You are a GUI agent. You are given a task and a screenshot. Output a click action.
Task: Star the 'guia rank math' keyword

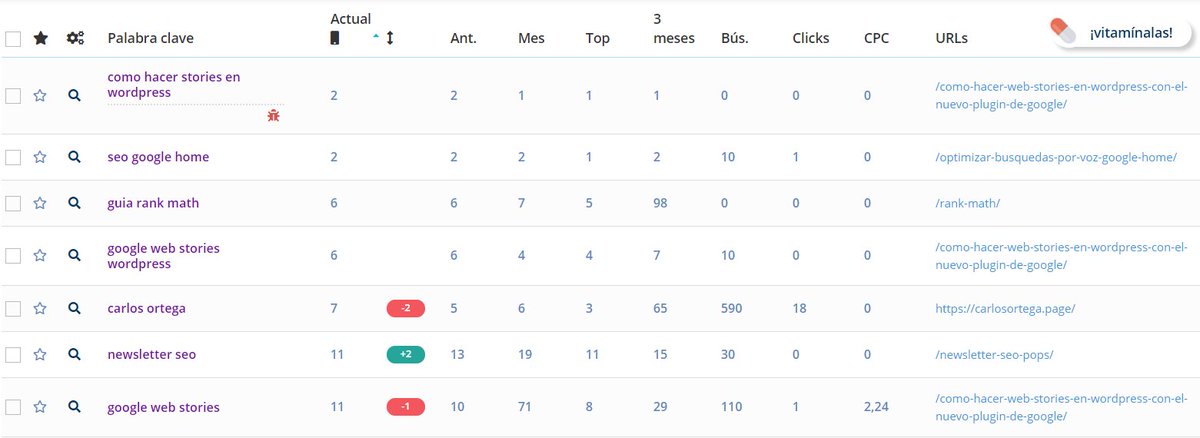click(x=40, y=203)
